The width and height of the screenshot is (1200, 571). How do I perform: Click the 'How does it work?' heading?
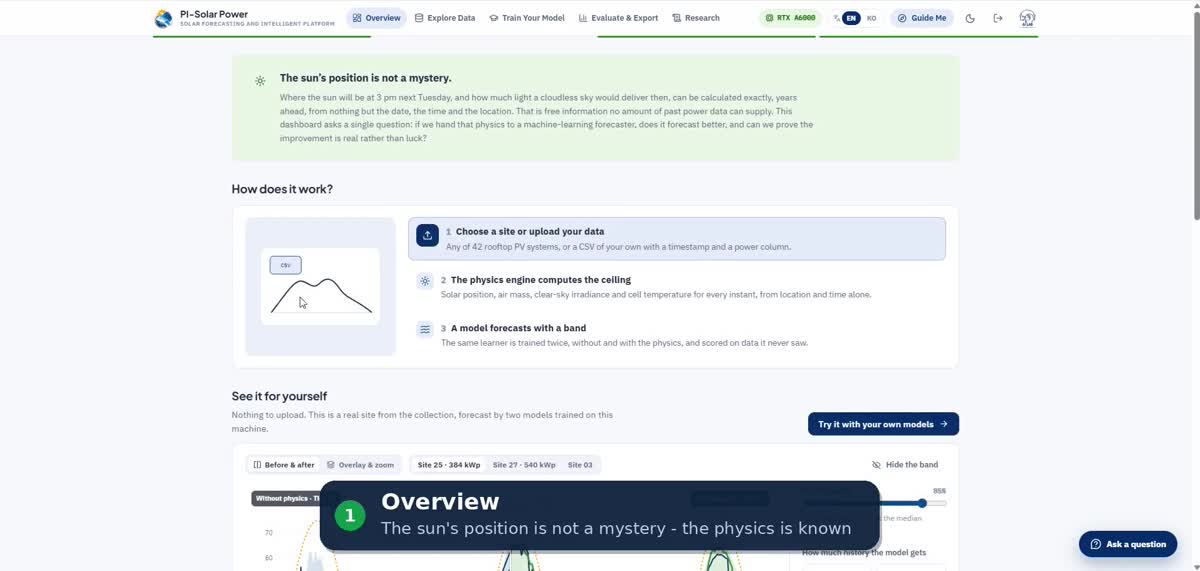coord(282,189)
